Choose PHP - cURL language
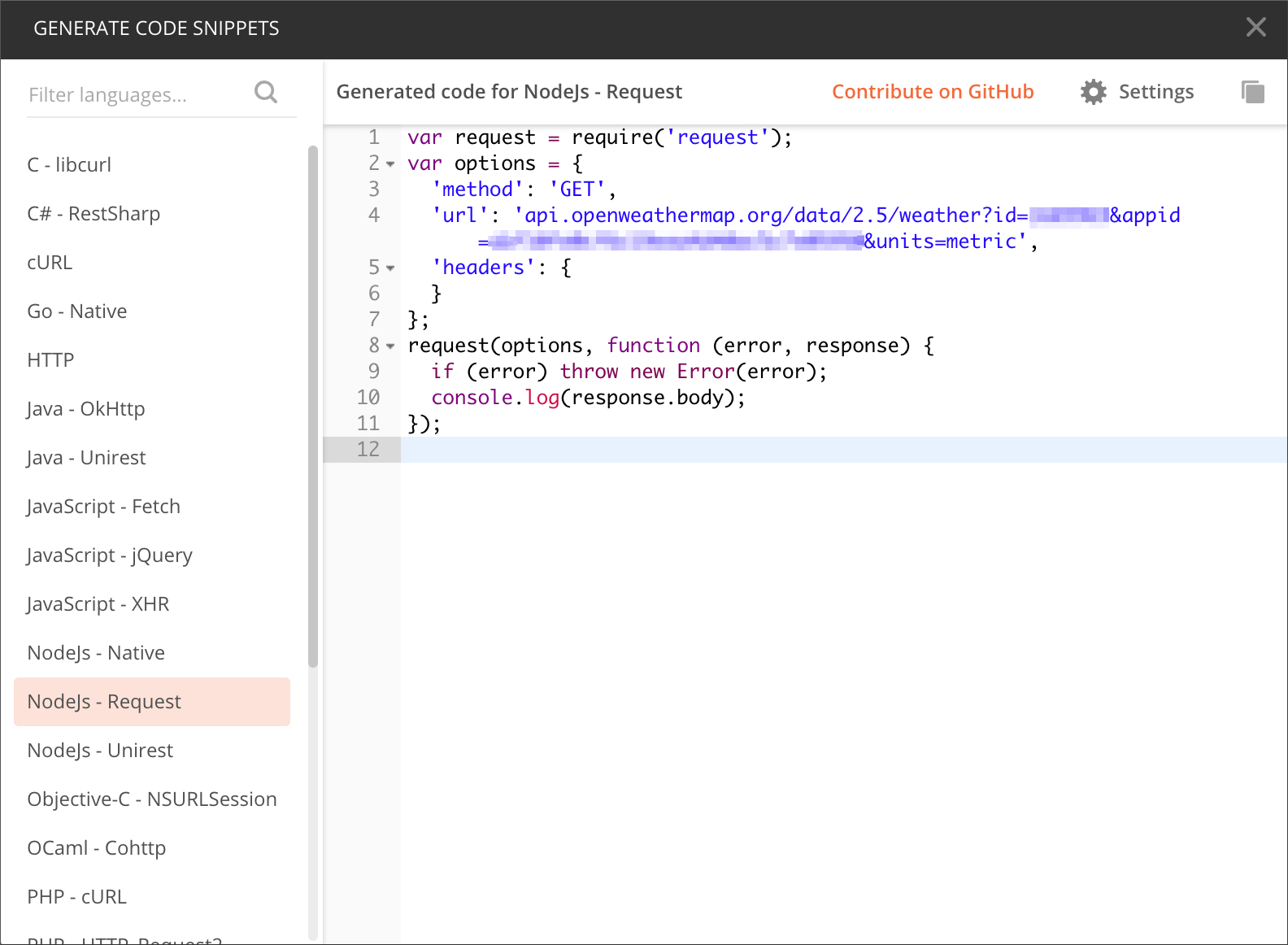 tap(76, 897)
